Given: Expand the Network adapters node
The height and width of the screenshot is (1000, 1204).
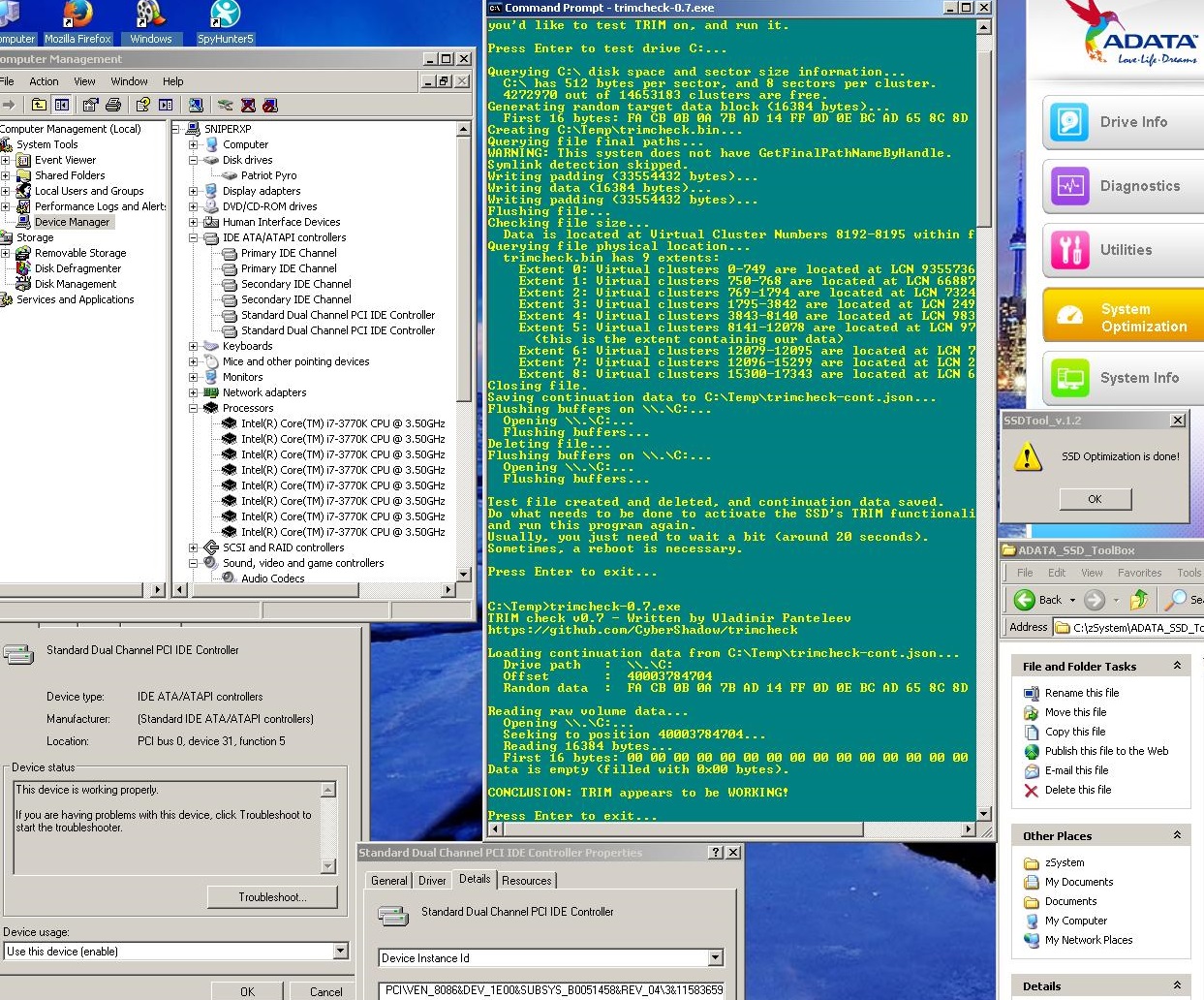Looking at the screenshot, I should 194,392.
